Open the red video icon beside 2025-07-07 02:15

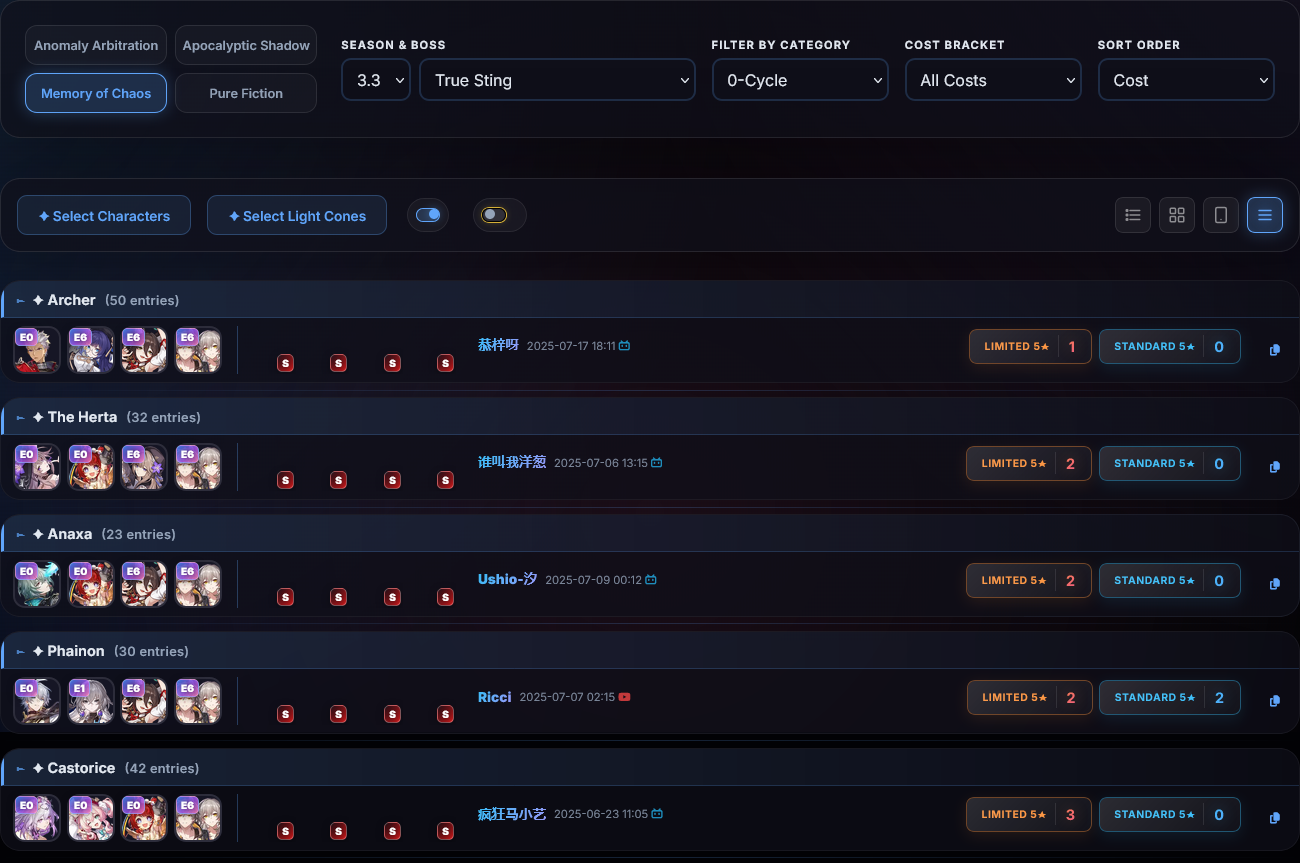[x=625, y=697]
